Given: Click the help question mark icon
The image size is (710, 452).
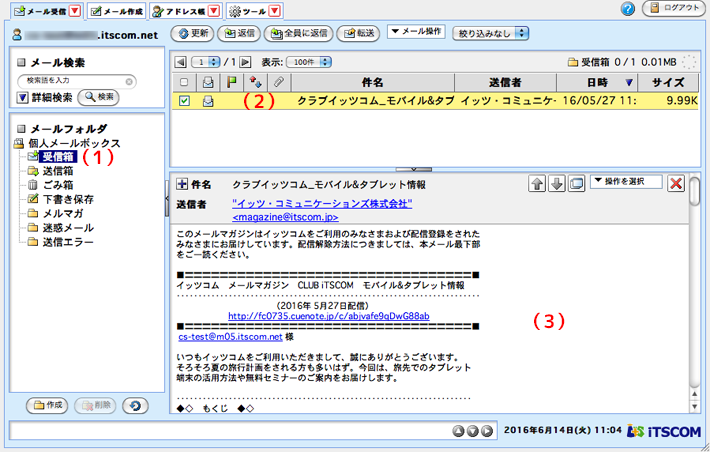Looking at the screenshot, I should (x=628, y=9).
